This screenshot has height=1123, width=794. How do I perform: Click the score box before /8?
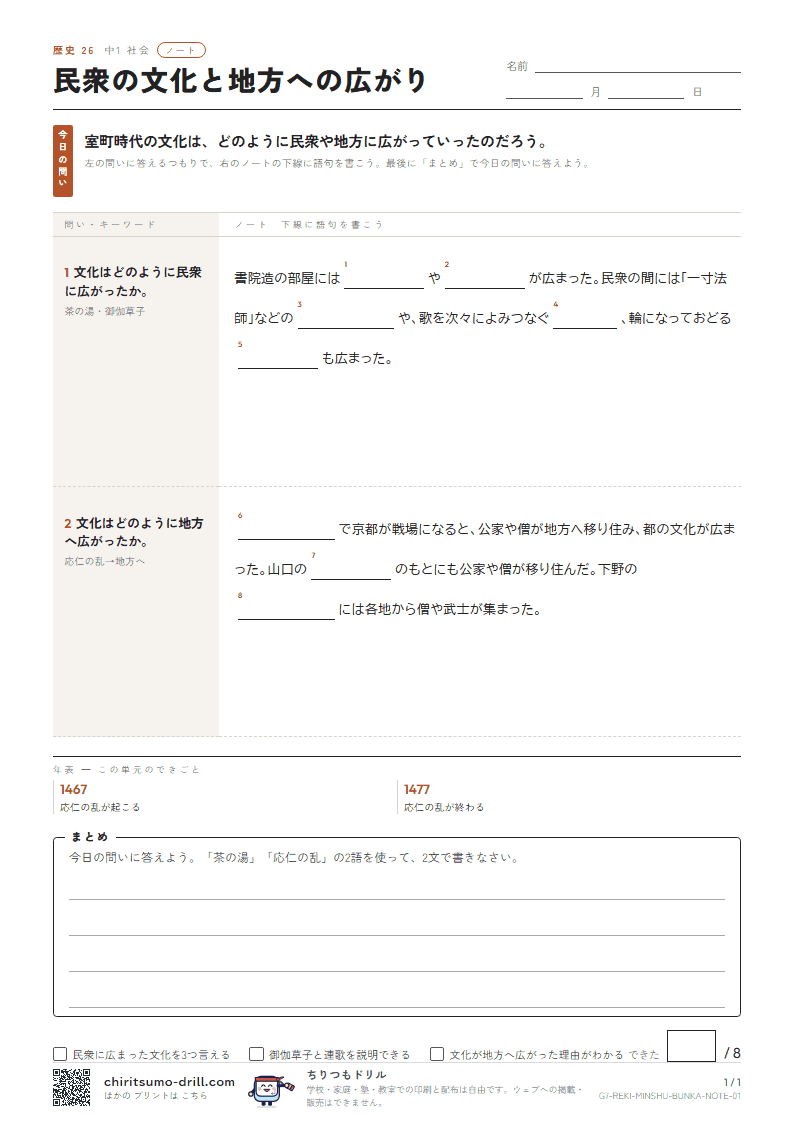tap(691, 1046)
